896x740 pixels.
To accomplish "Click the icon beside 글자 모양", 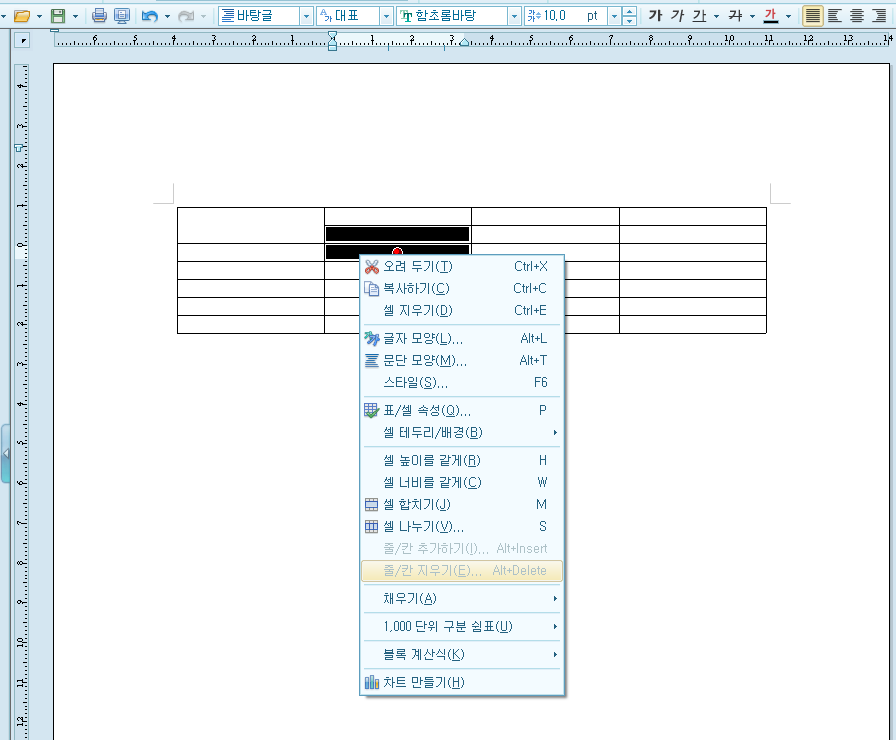I will click(x=371, y=339).
